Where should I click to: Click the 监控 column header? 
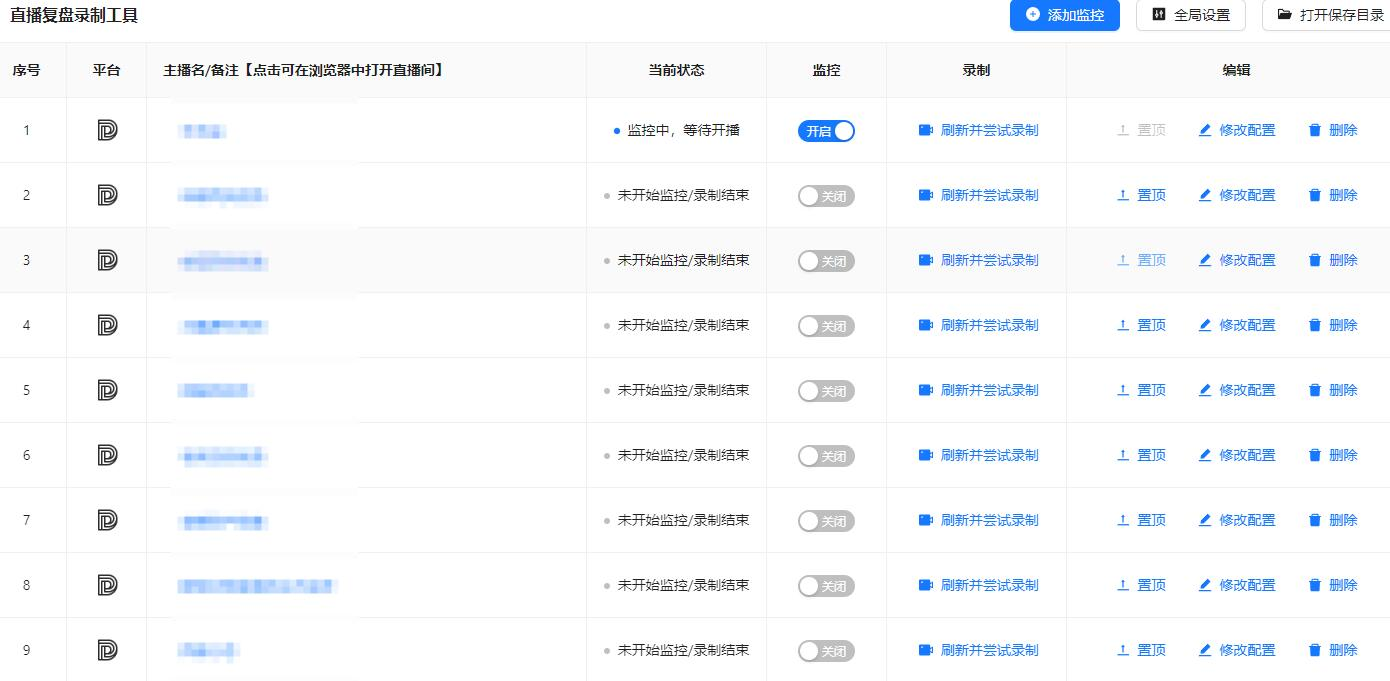(826, 70)
